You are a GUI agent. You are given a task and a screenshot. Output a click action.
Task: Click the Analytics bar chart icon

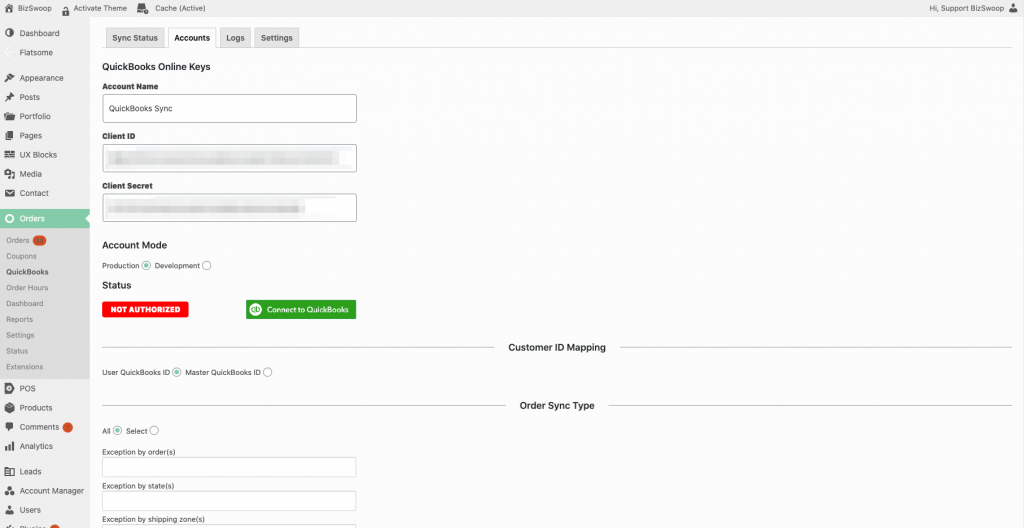(x=9, y=446)
